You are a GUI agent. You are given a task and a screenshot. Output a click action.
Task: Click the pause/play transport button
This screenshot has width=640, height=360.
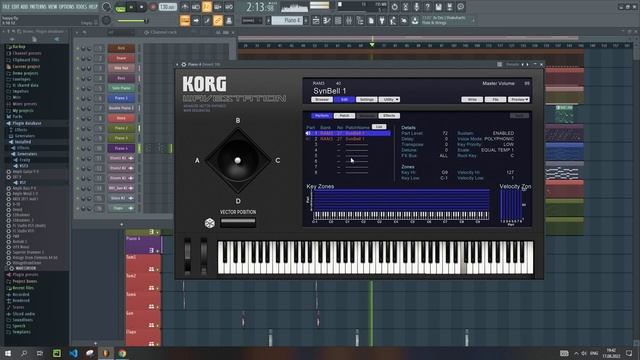click(x=131, y=7)
